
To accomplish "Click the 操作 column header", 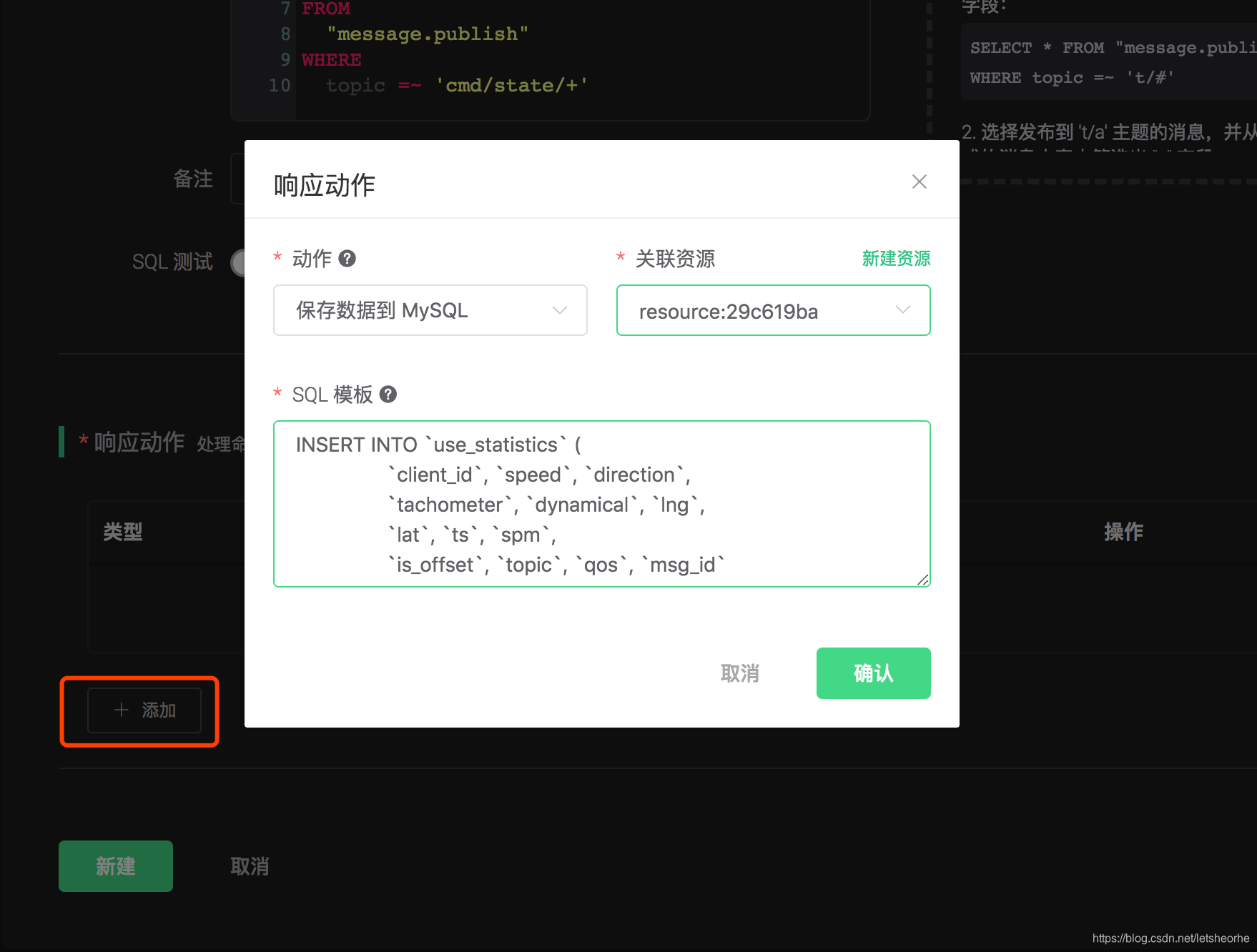I will tap(1123, 532).
